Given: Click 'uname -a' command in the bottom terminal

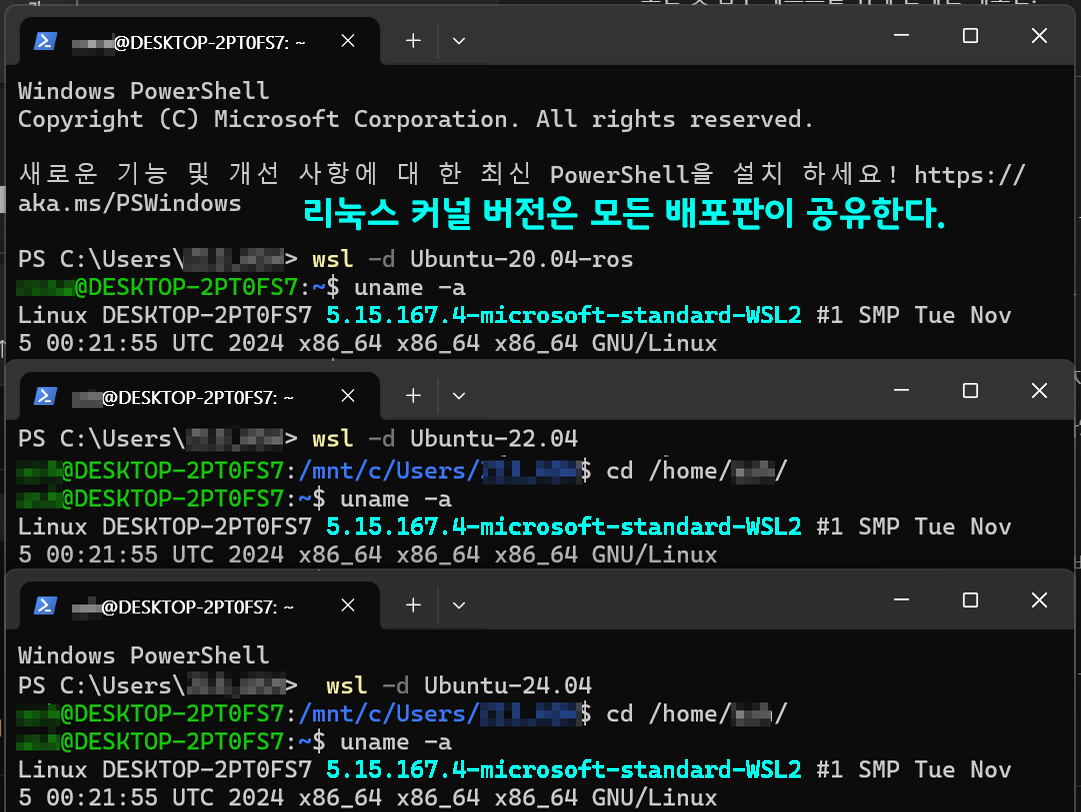Looking at the screenshot, I should 396,742.
